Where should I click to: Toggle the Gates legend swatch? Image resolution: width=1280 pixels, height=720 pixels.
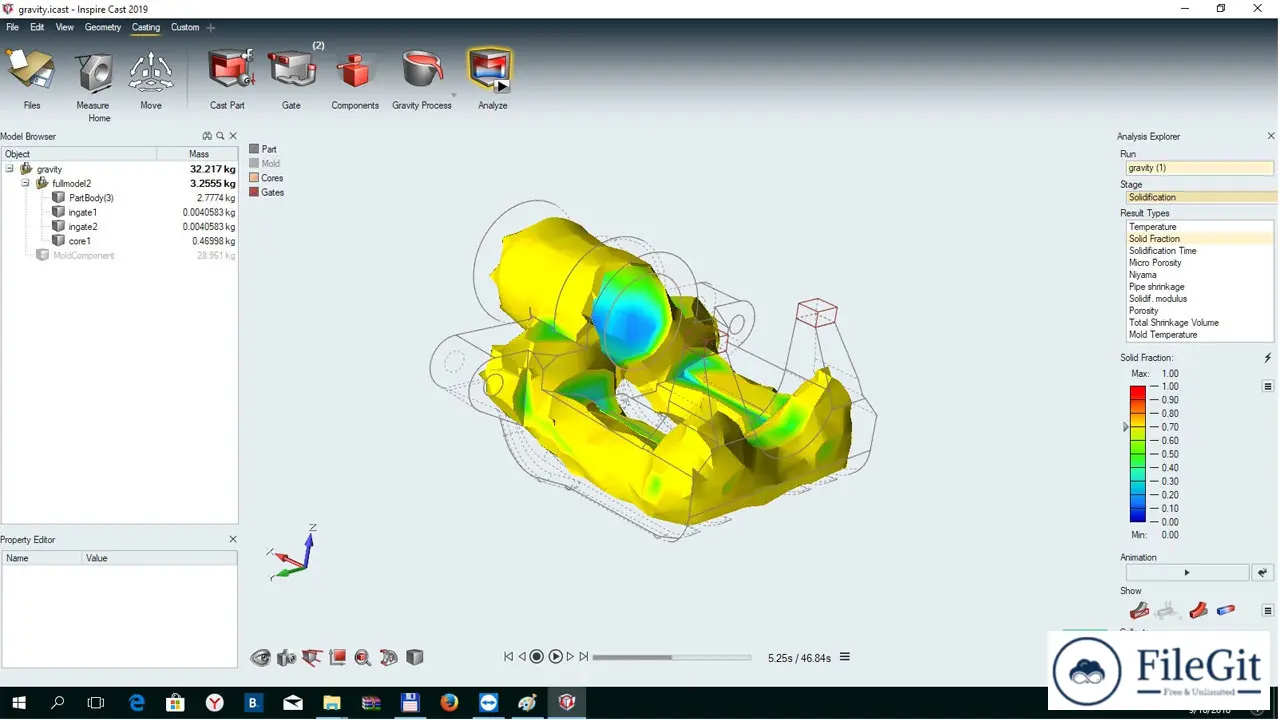[x=254, y=192]
